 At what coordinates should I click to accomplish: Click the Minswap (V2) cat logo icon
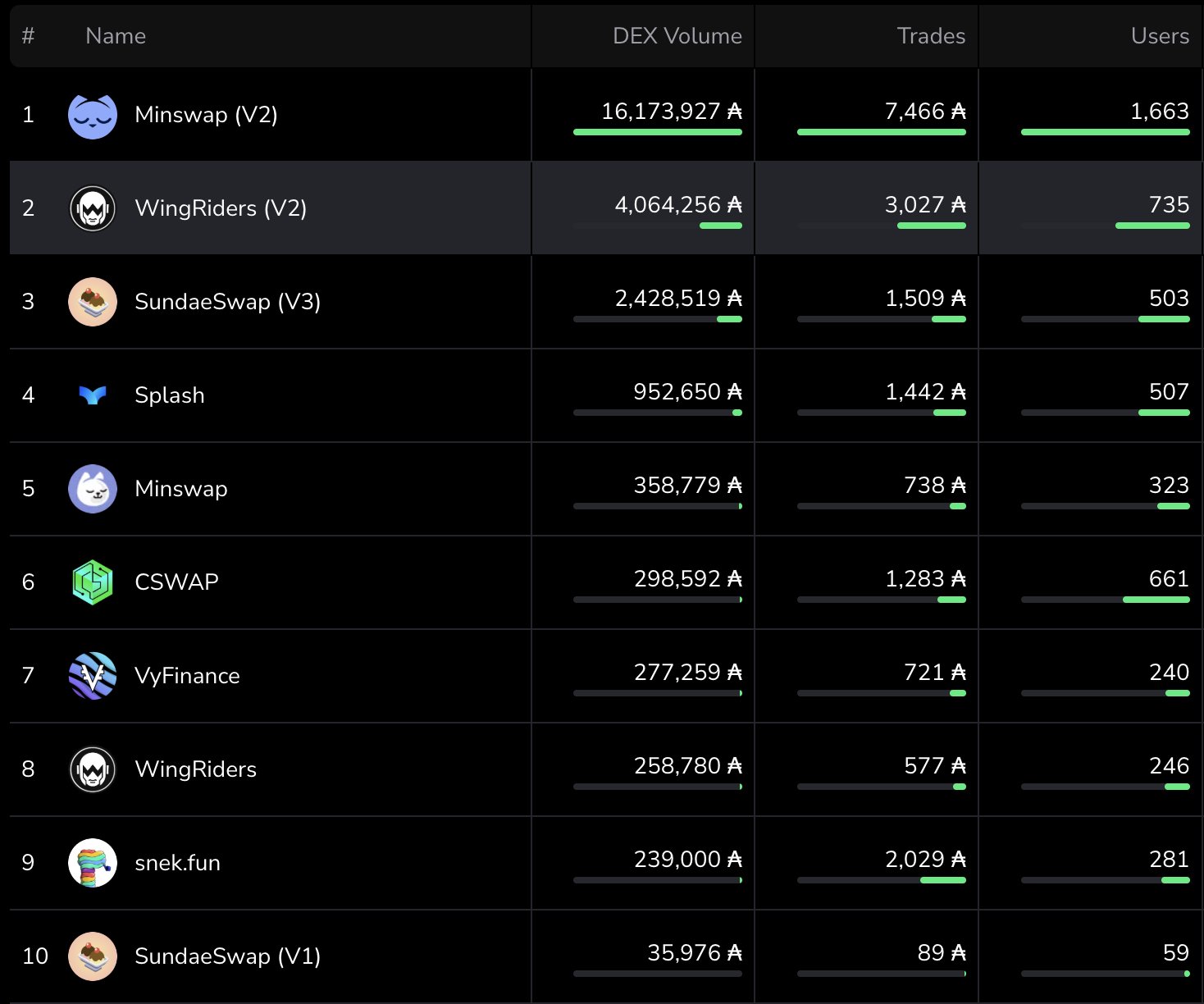pyautogui.click(x=93, y=115)
